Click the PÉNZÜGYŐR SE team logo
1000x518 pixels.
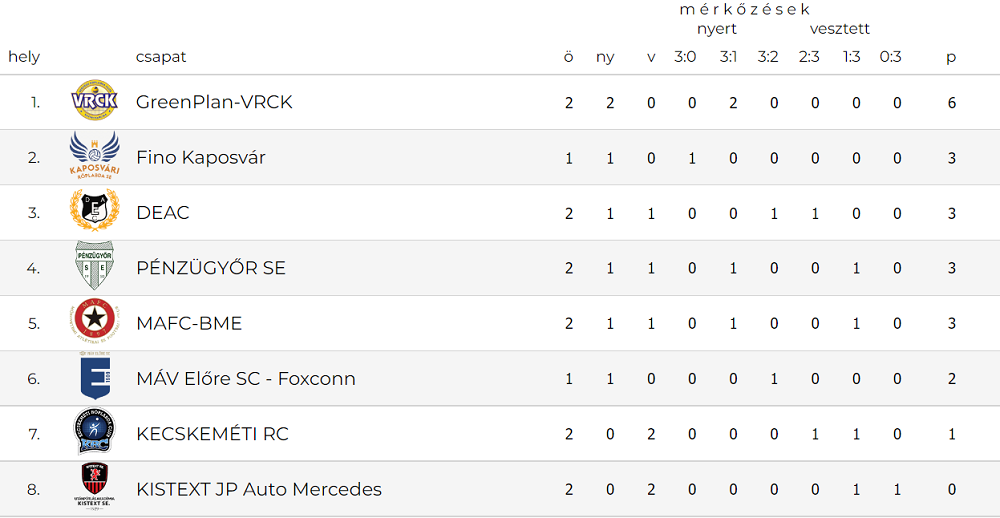point(94,267)
